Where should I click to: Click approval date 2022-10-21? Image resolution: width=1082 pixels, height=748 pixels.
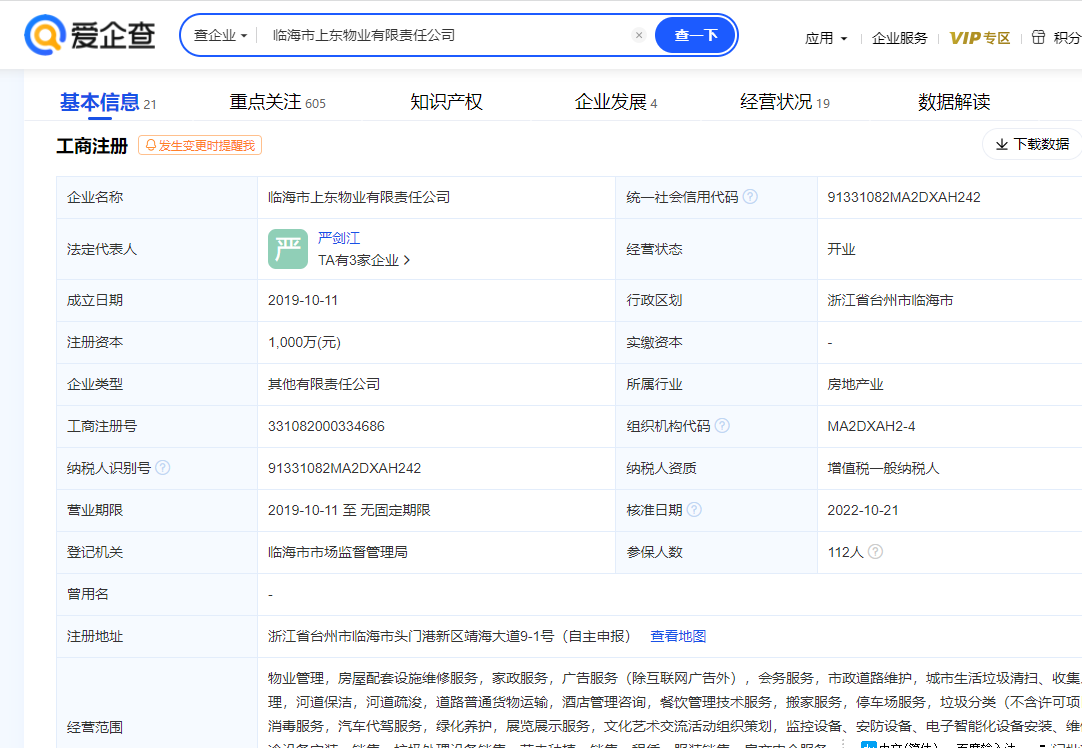[x=863, y=511]
